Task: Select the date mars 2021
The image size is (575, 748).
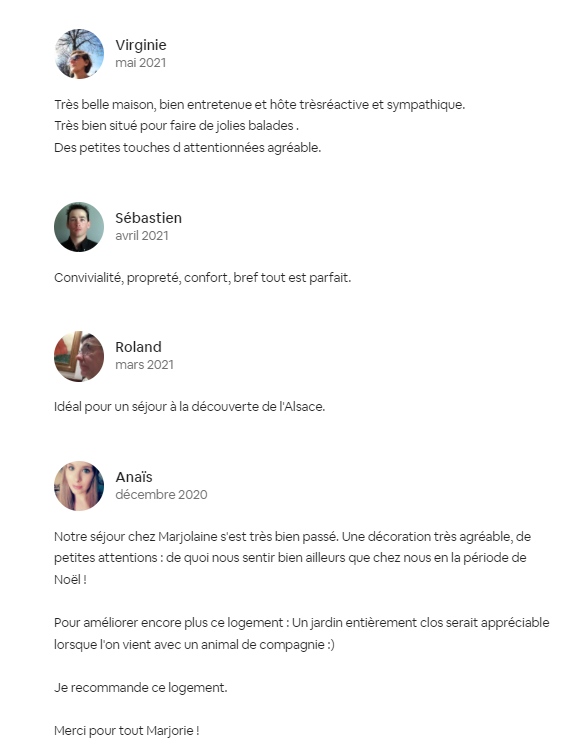Action: click(x=145, y=365)
